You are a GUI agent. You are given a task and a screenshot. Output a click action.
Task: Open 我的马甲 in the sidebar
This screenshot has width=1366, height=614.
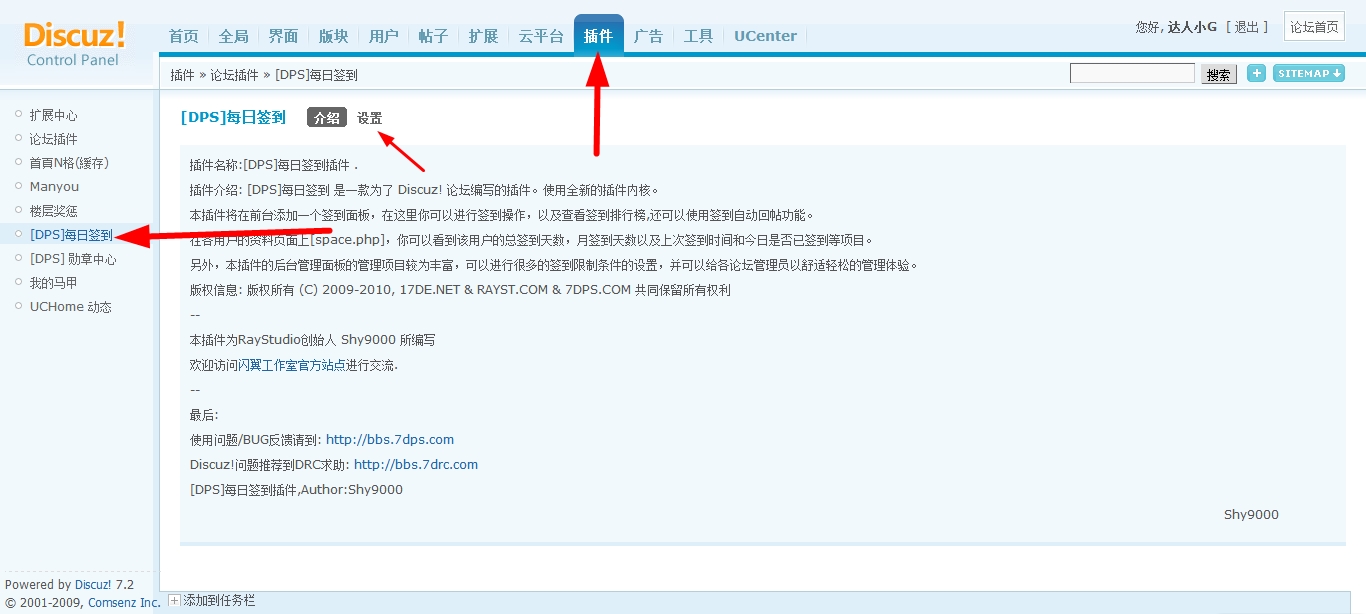(53, 283)
